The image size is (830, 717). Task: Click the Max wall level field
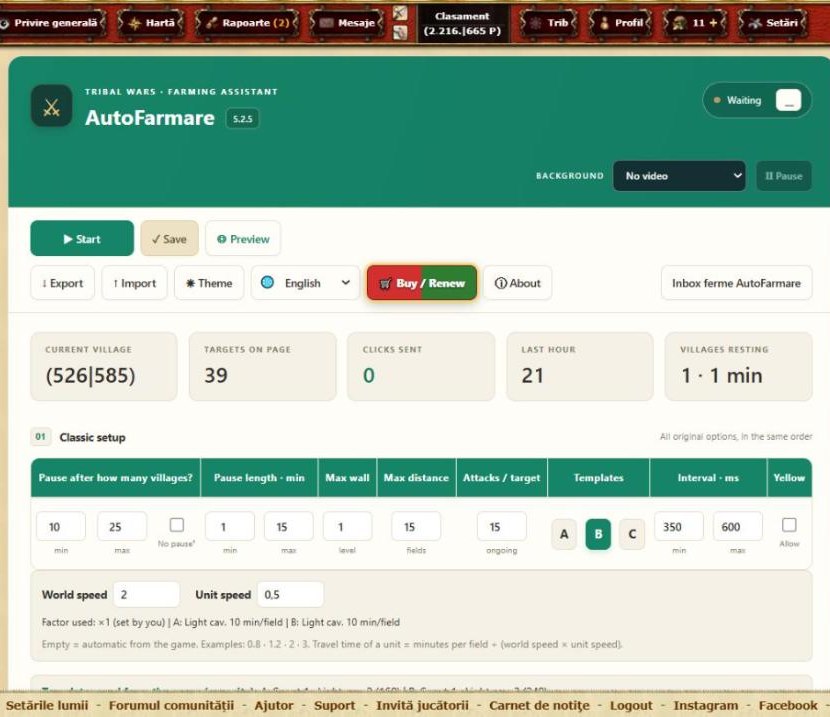point(347,527)
